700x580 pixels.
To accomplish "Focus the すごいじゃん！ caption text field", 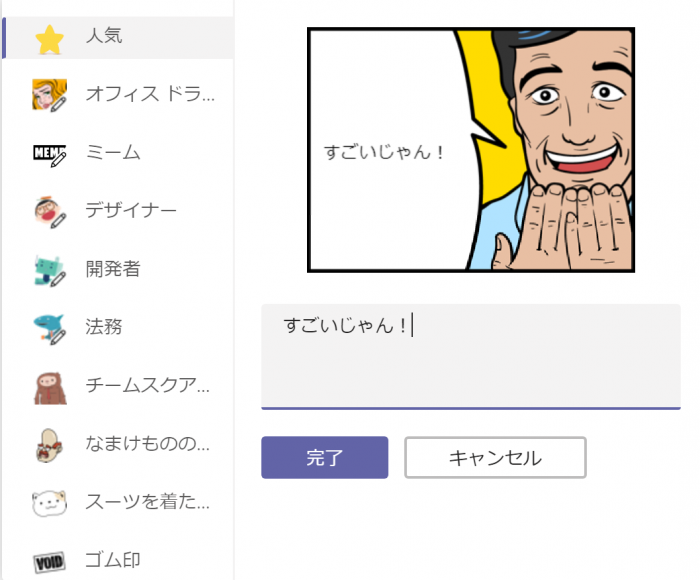I will pyautogui.click(x=471, y=356).
